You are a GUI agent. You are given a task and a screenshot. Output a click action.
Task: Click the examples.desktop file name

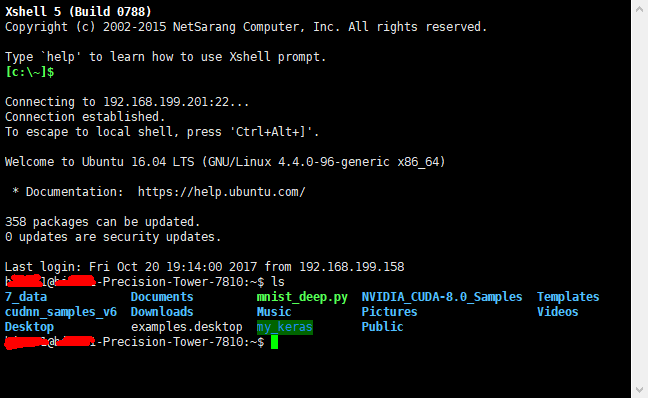pos(187,327)
